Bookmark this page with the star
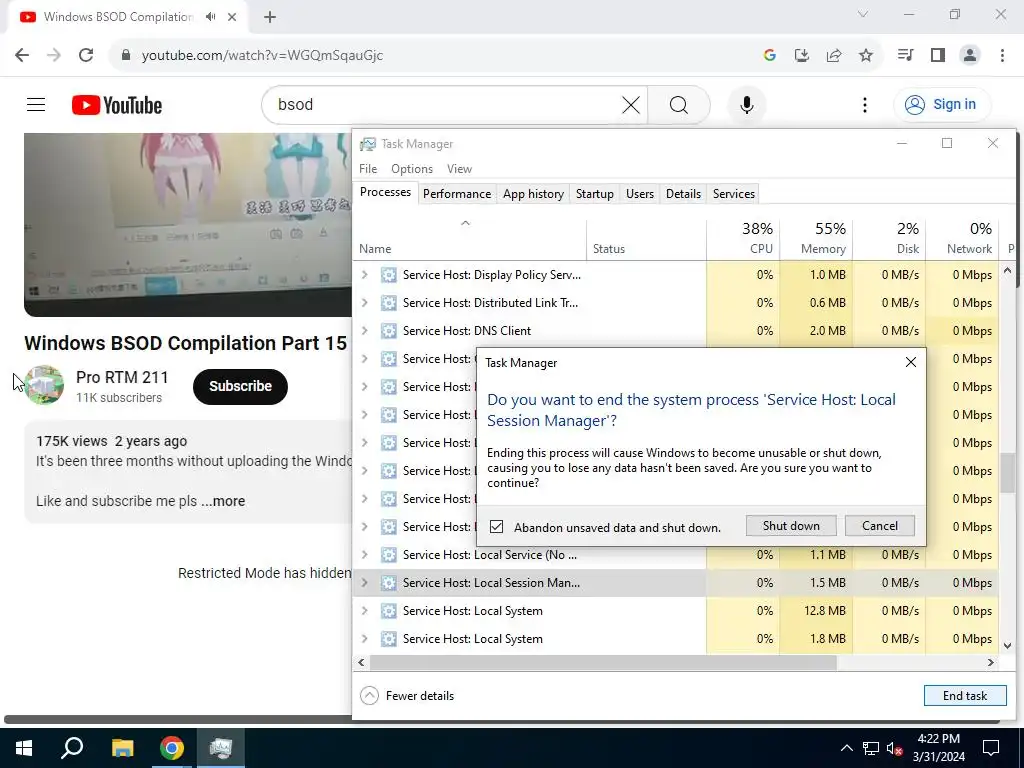 point(866,55)
